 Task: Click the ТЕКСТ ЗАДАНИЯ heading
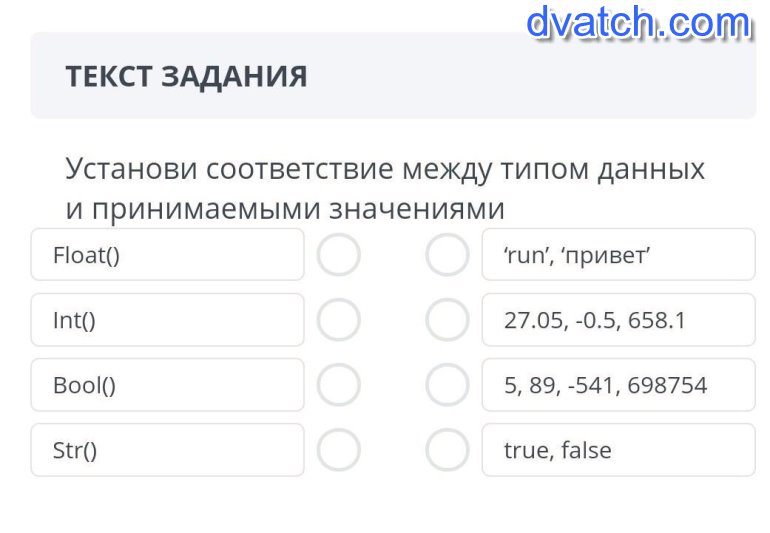click(186, 77)
